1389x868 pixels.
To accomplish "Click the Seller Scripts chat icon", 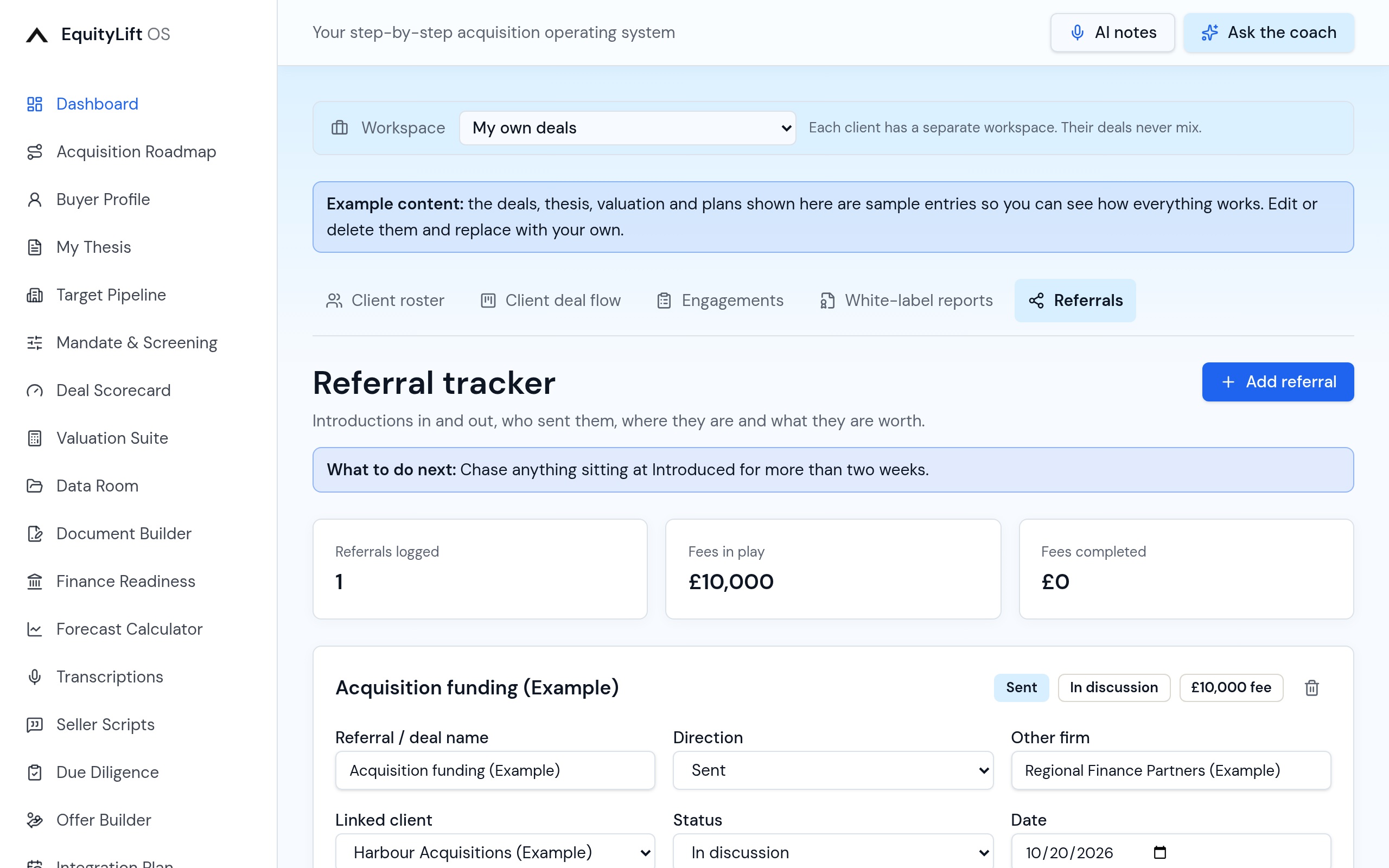I will [34, 724].
